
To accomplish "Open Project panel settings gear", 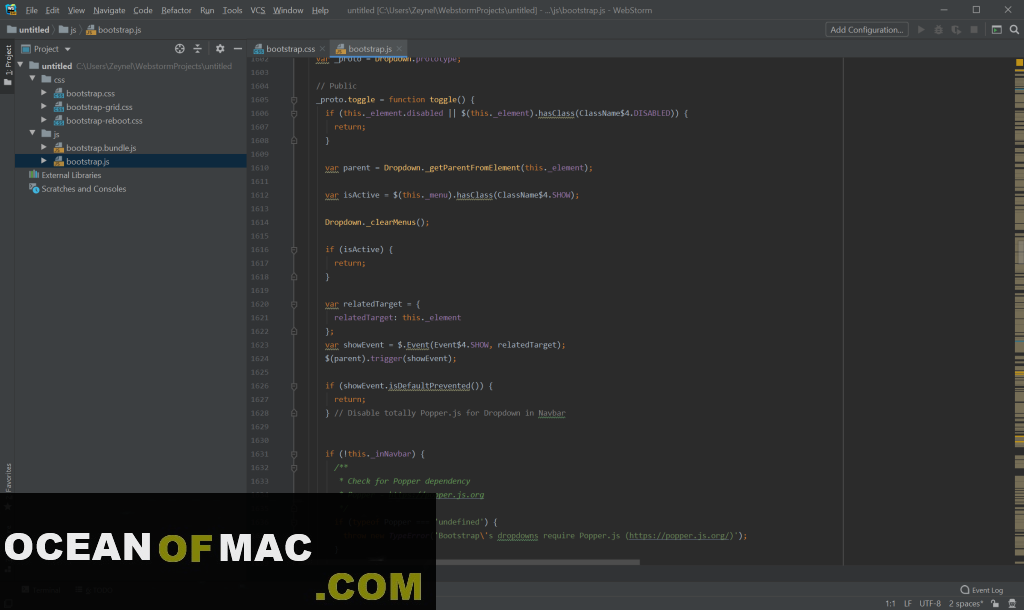I will coord(220,49).
